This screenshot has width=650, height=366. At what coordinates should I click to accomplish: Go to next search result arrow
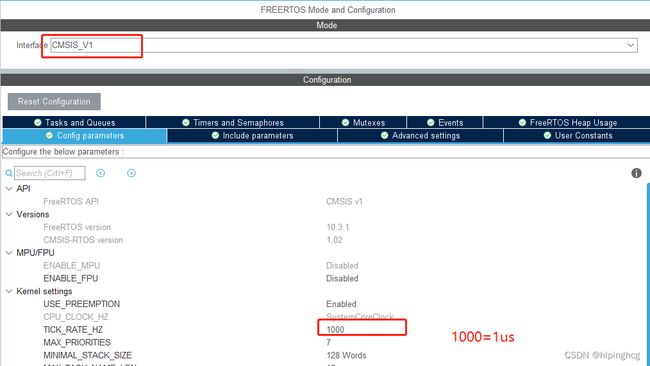pos(131,173)
